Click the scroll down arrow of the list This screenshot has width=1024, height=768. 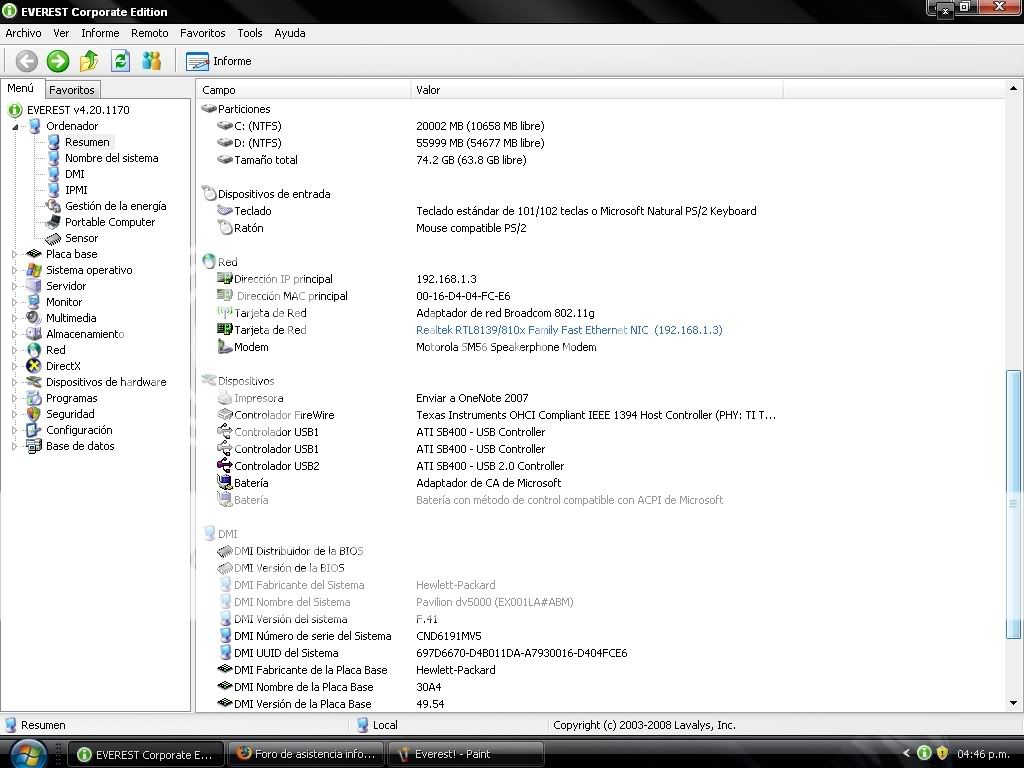[x=1014, y=703]
